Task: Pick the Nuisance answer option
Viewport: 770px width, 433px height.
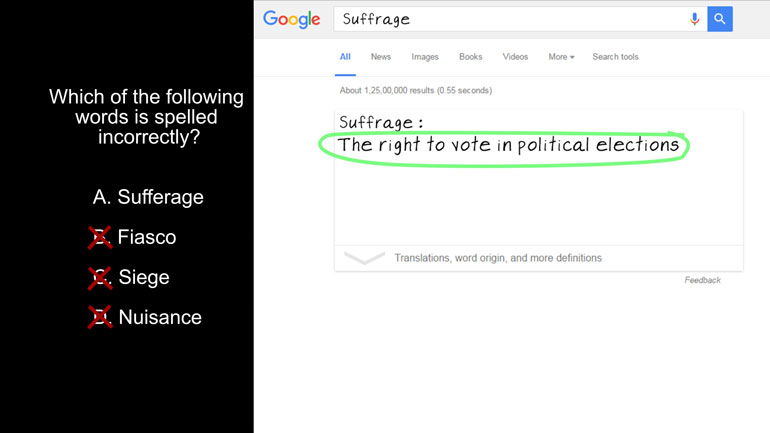Action: (160, 317)
